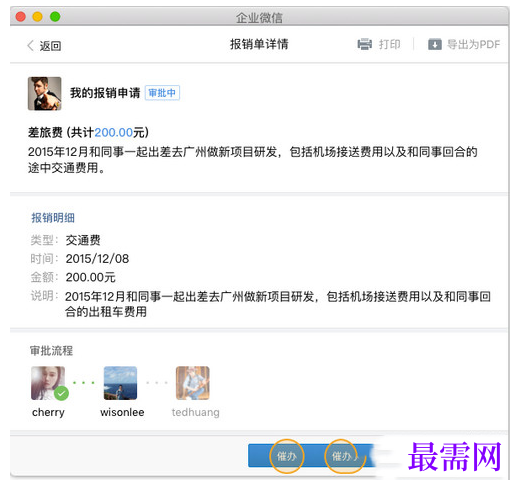Click the cherry name label
Screen dimensions: 520x488
pos(48,412)
